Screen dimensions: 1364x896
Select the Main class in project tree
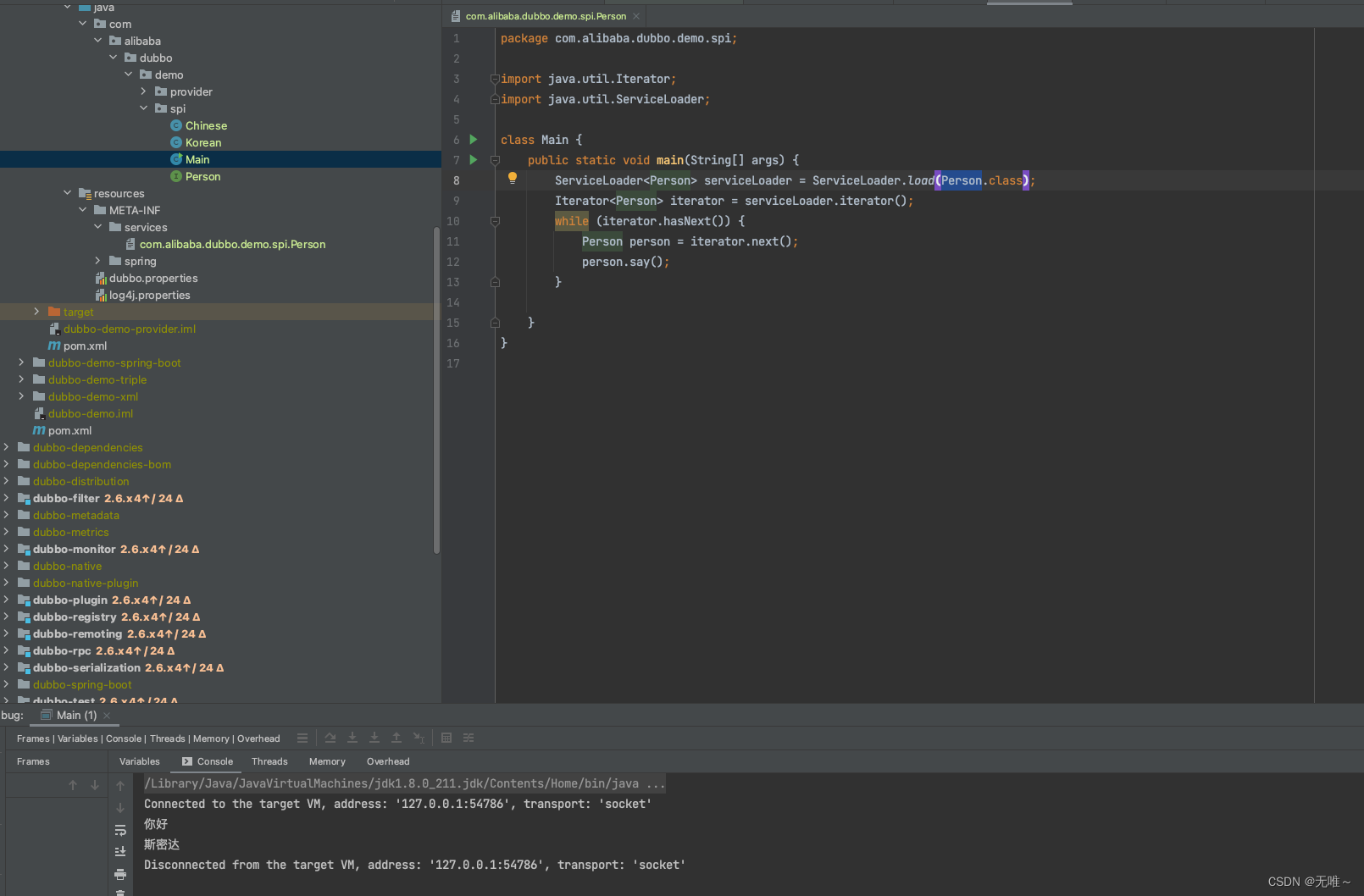click(x=197, y=159)
